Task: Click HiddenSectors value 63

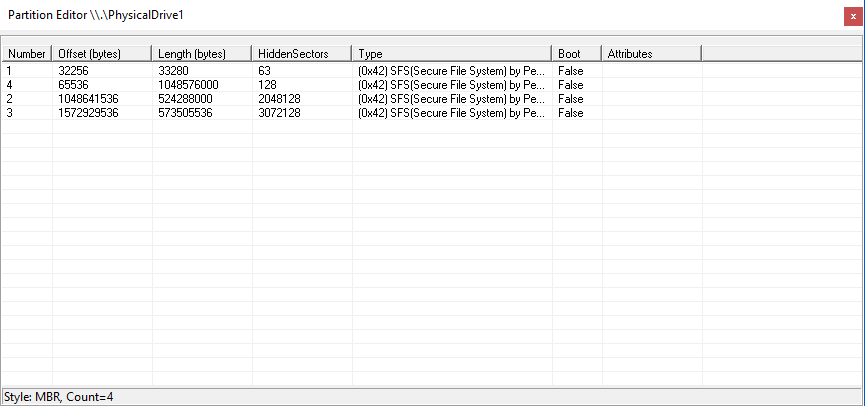Action: point(264,71)
